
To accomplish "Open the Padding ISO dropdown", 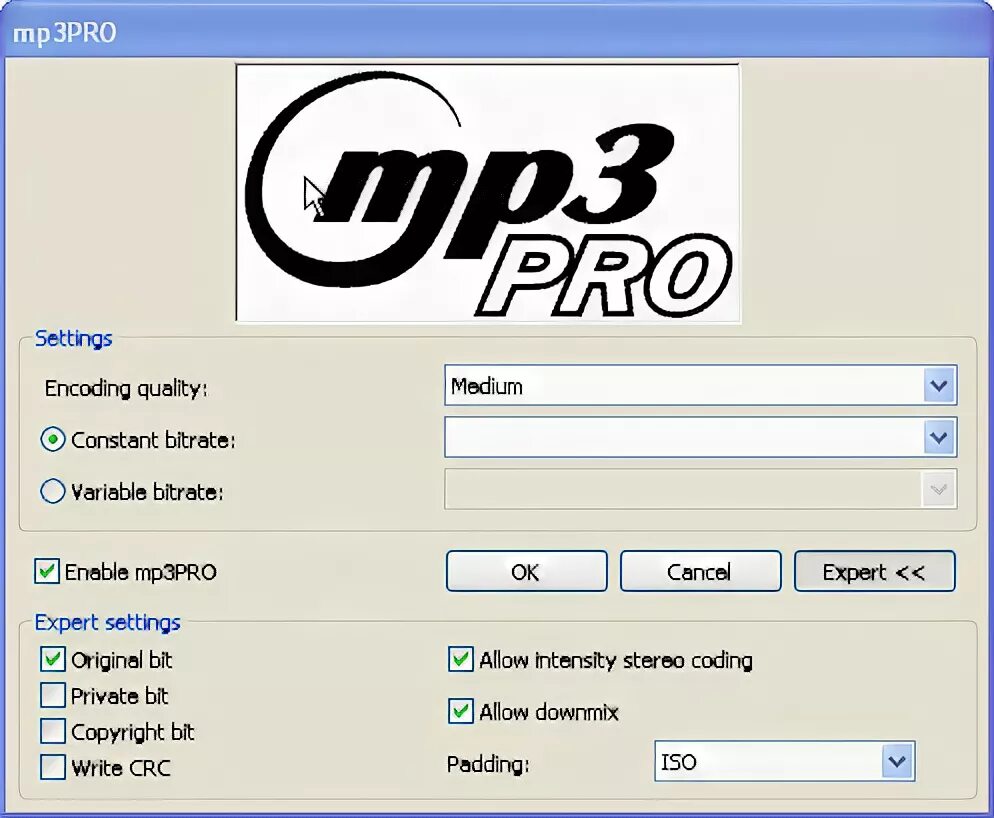I will [x=784, y=761].
